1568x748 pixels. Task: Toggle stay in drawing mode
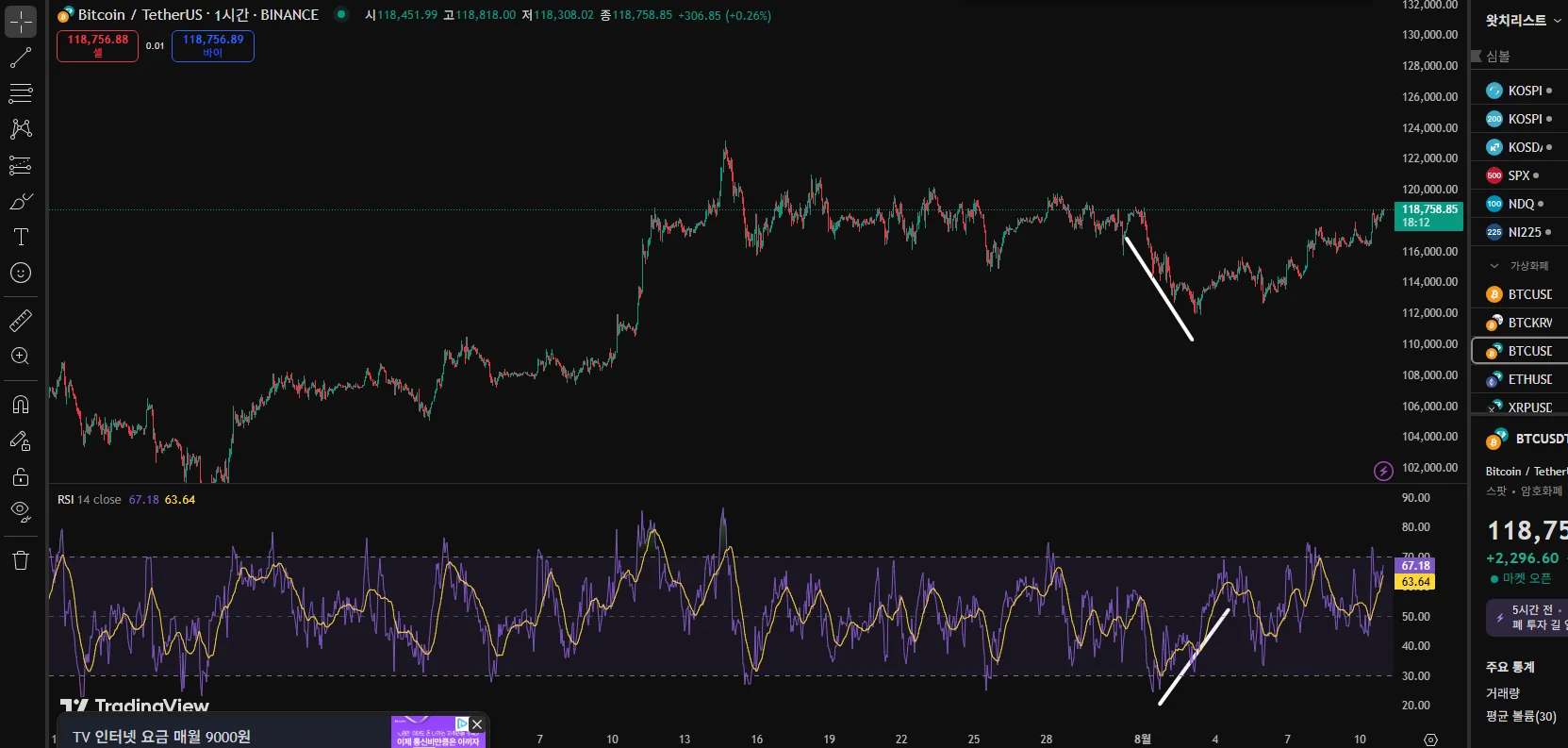(x=21, y=440)
